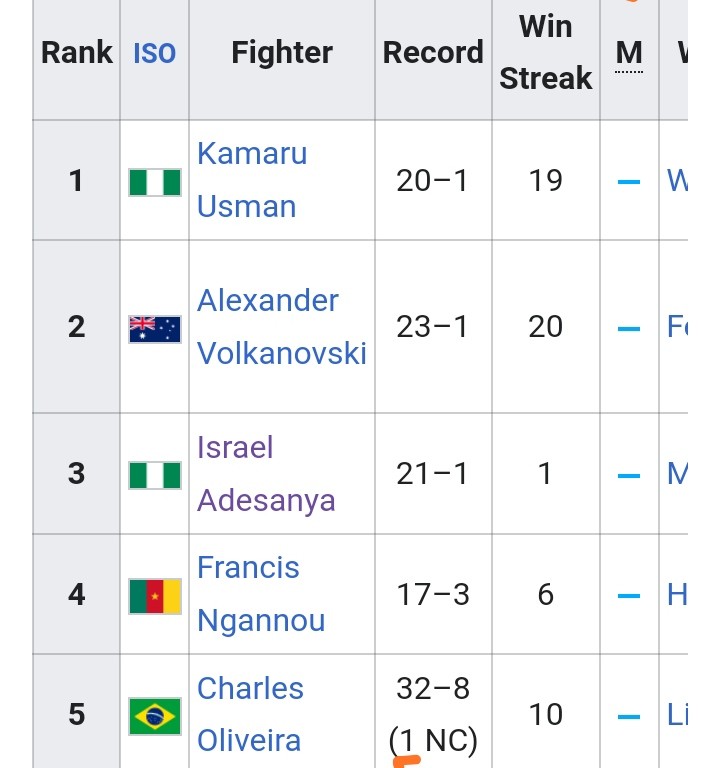Click the Record column header
Image resolution: width=720 pixels, height=768 pixels.
(x=433, y=52)
